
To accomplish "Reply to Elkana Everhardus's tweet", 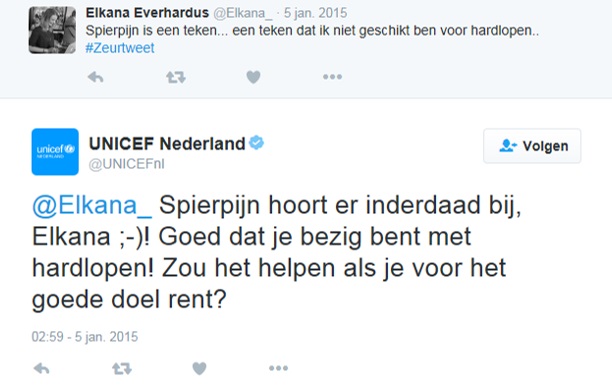I will [96, 77].
